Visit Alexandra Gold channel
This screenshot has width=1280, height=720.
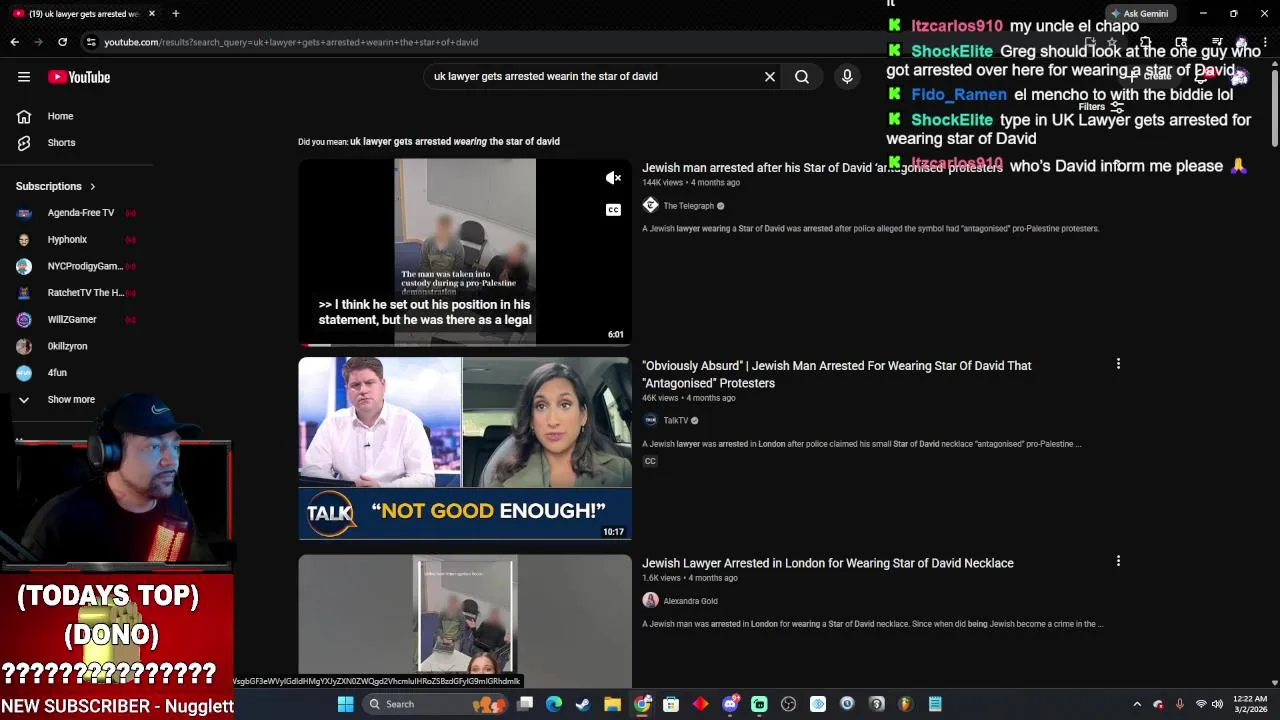690,601
